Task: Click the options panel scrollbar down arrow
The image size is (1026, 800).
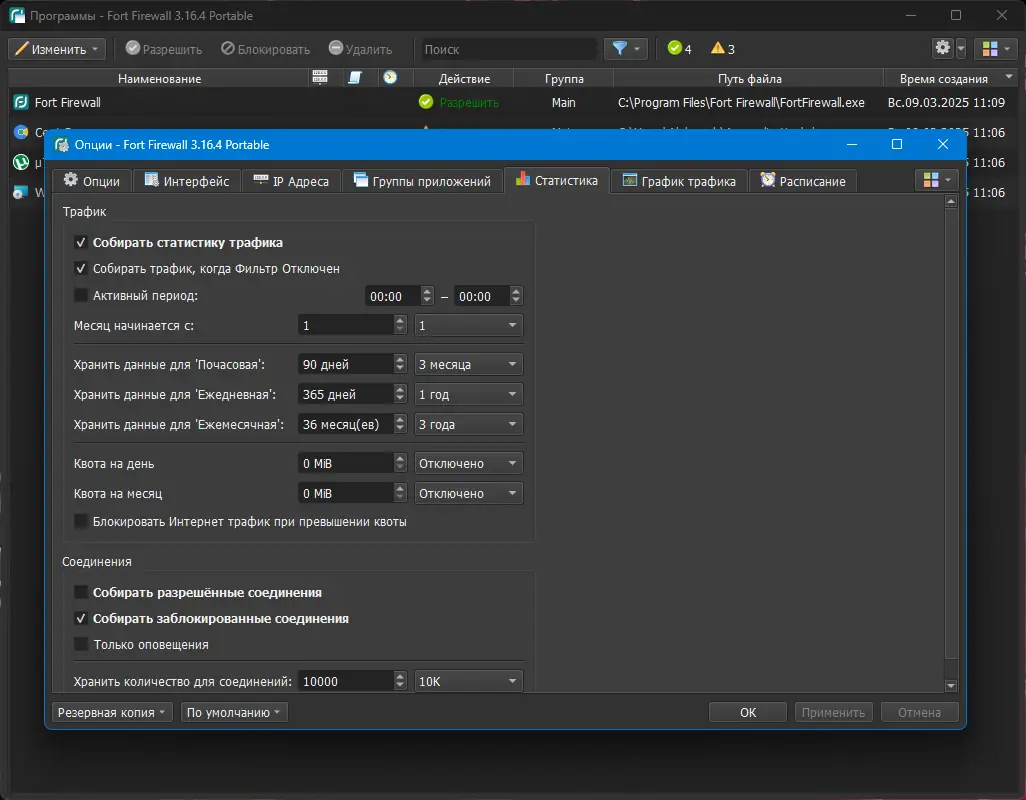Action: [951, 686]
